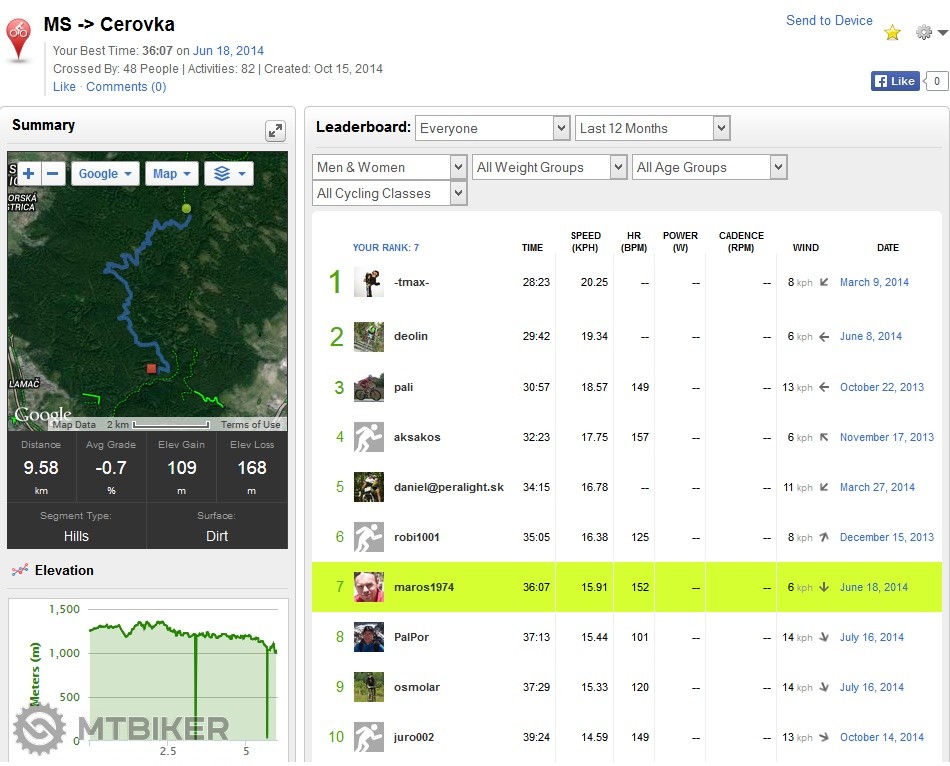Image resolution: width=950 pixels, height=766 pixels.
Task: Expand the Men & Women filter
Action: click(x=389, y=167)
